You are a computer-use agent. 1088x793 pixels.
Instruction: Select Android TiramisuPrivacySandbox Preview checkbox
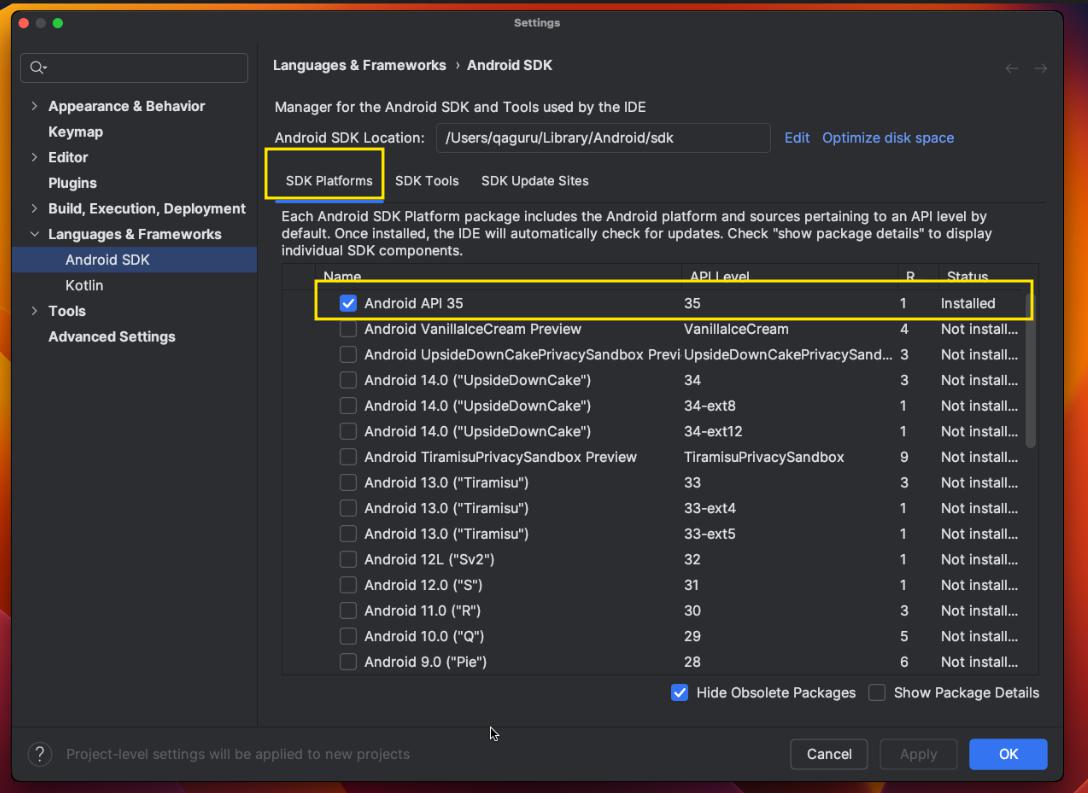(x=348, y=457)
